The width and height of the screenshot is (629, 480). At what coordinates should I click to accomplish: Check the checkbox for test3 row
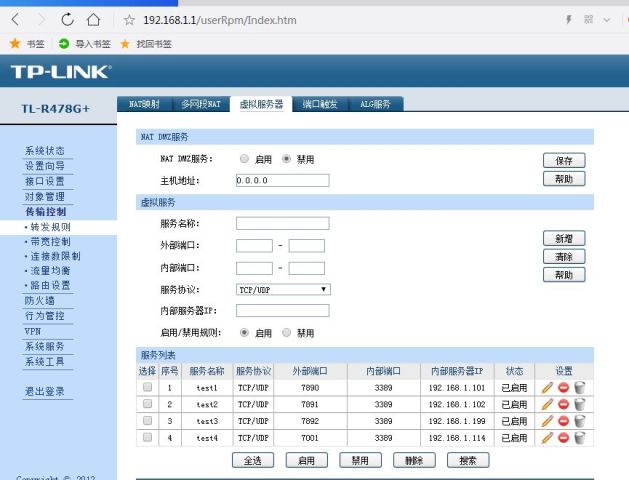point(148,420)
